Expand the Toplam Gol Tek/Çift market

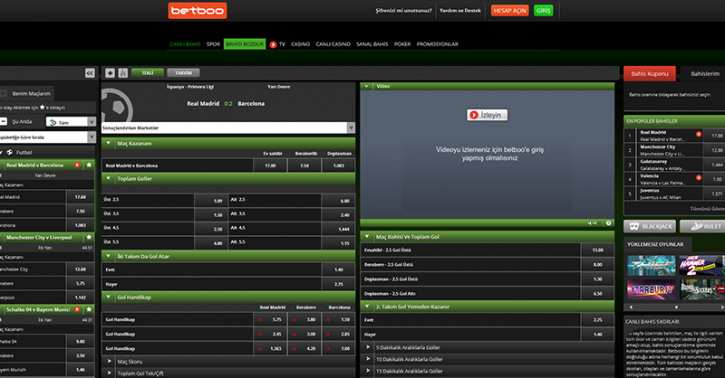pos(109,373)
